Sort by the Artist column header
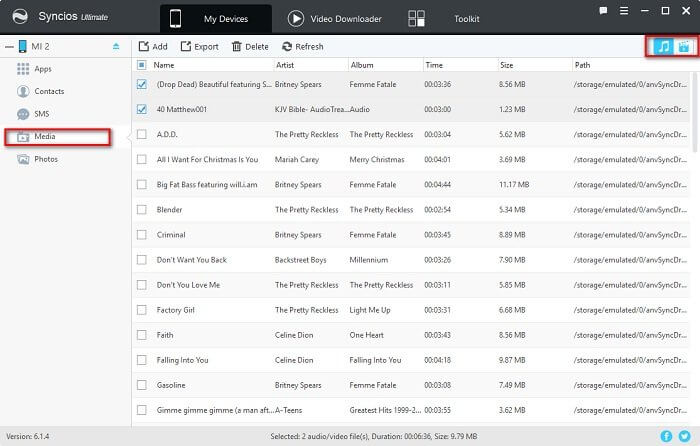700x446 pixels. 285,65
